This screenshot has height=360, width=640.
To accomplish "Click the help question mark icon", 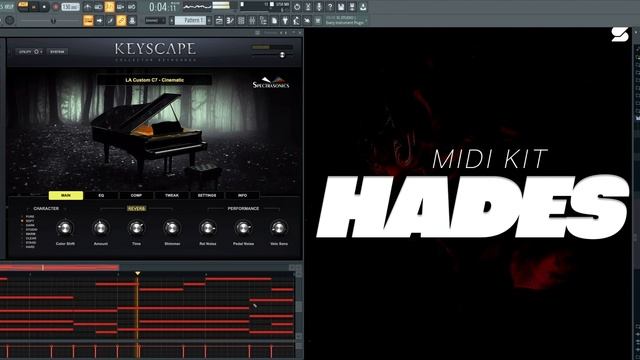I will 330,7.
